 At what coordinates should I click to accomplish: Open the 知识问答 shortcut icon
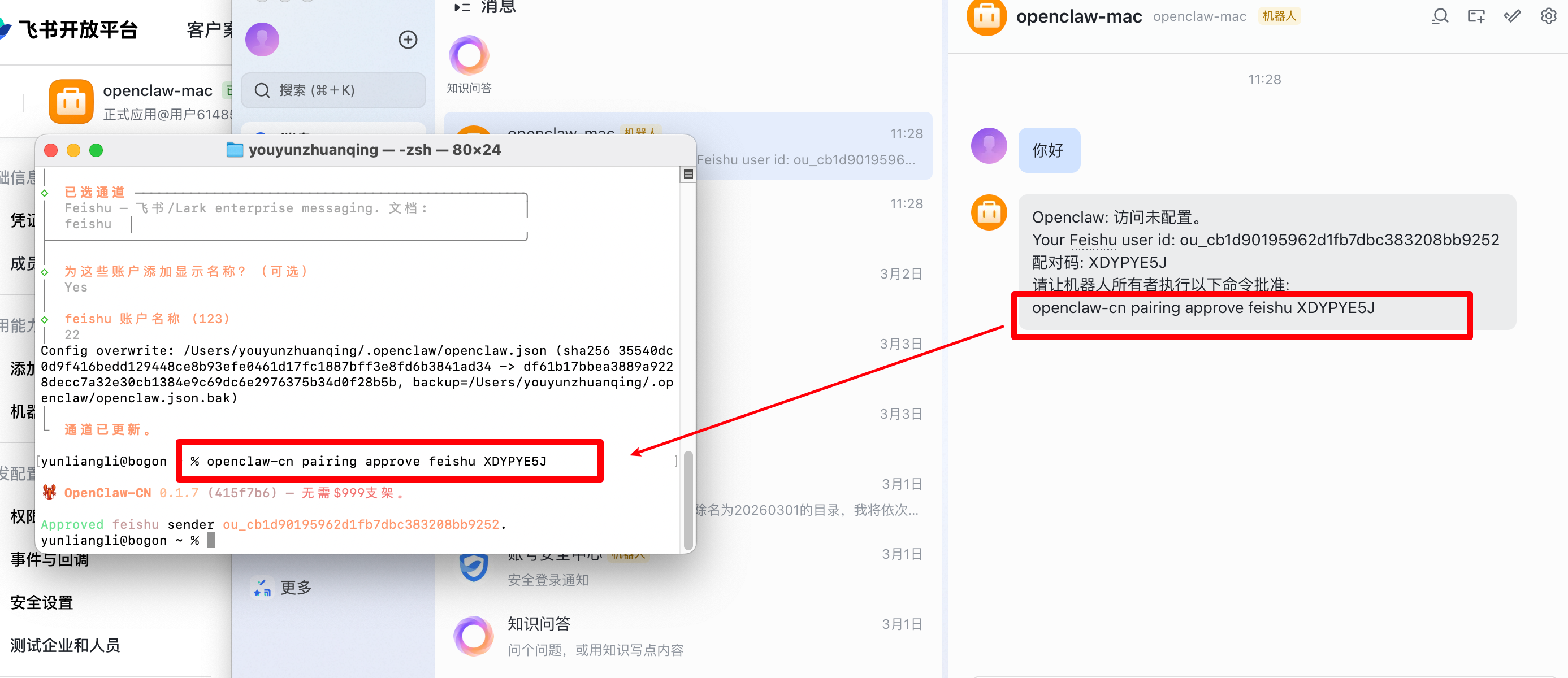pos(469,56)
